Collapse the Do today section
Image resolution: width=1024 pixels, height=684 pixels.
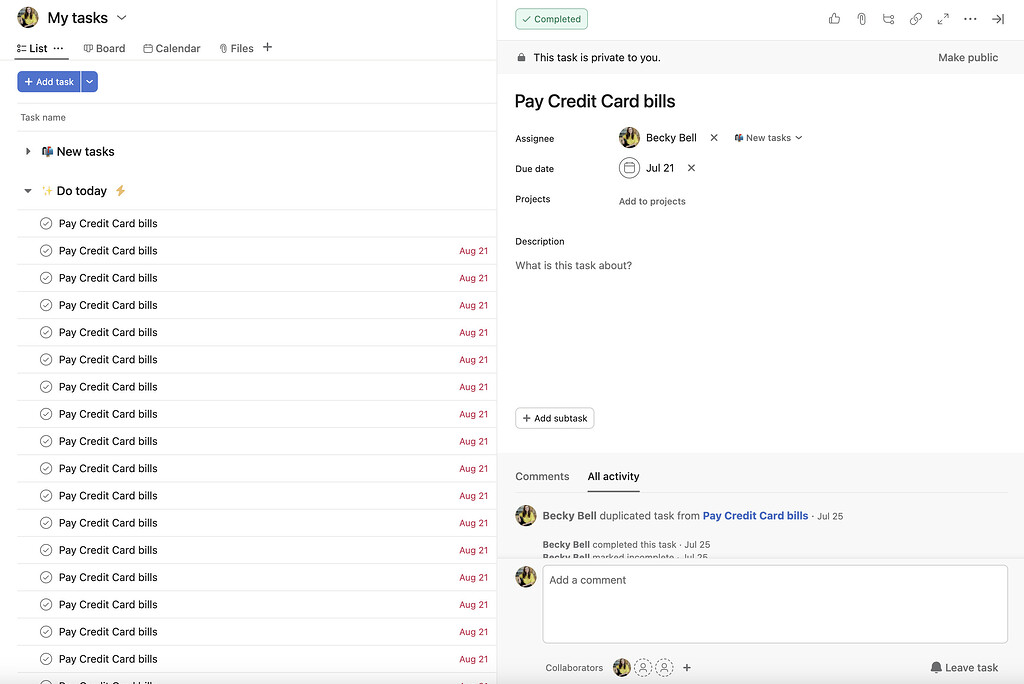pyautogui.click(x=27, y=191)
